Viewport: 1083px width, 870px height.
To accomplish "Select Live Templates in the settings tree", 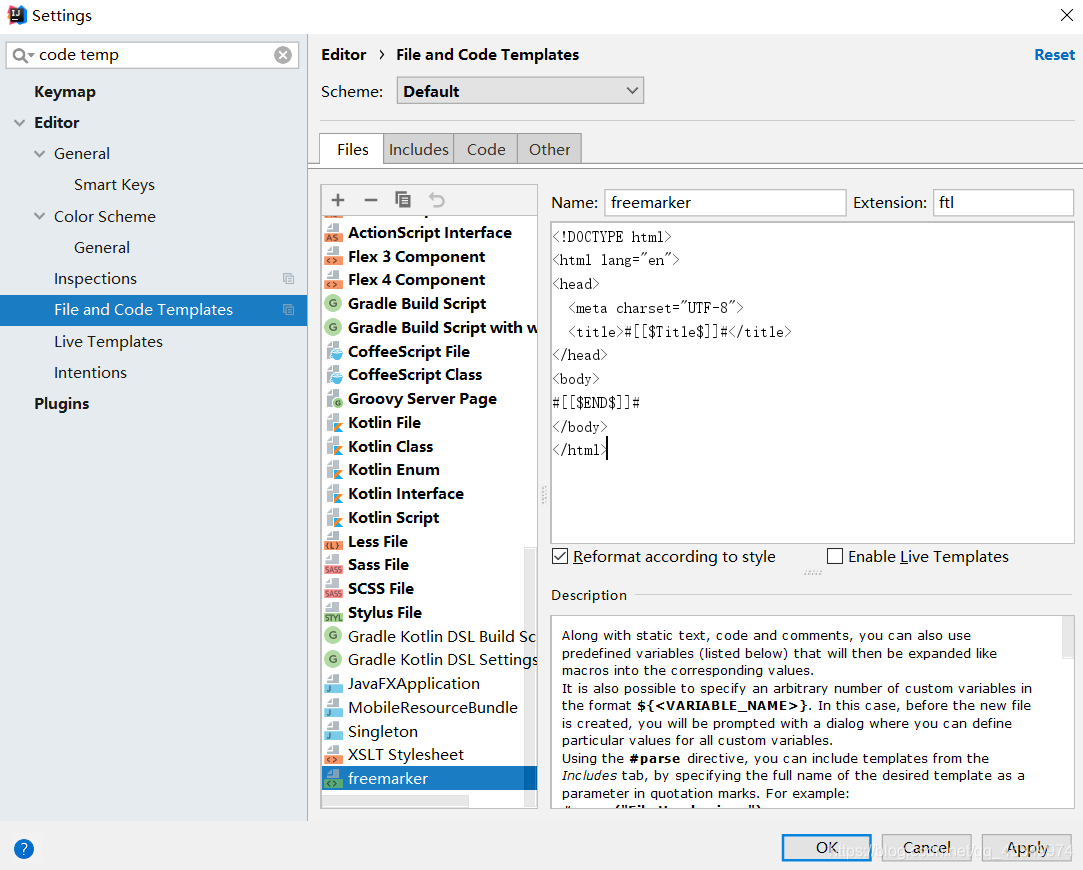I will pos(108,342).
